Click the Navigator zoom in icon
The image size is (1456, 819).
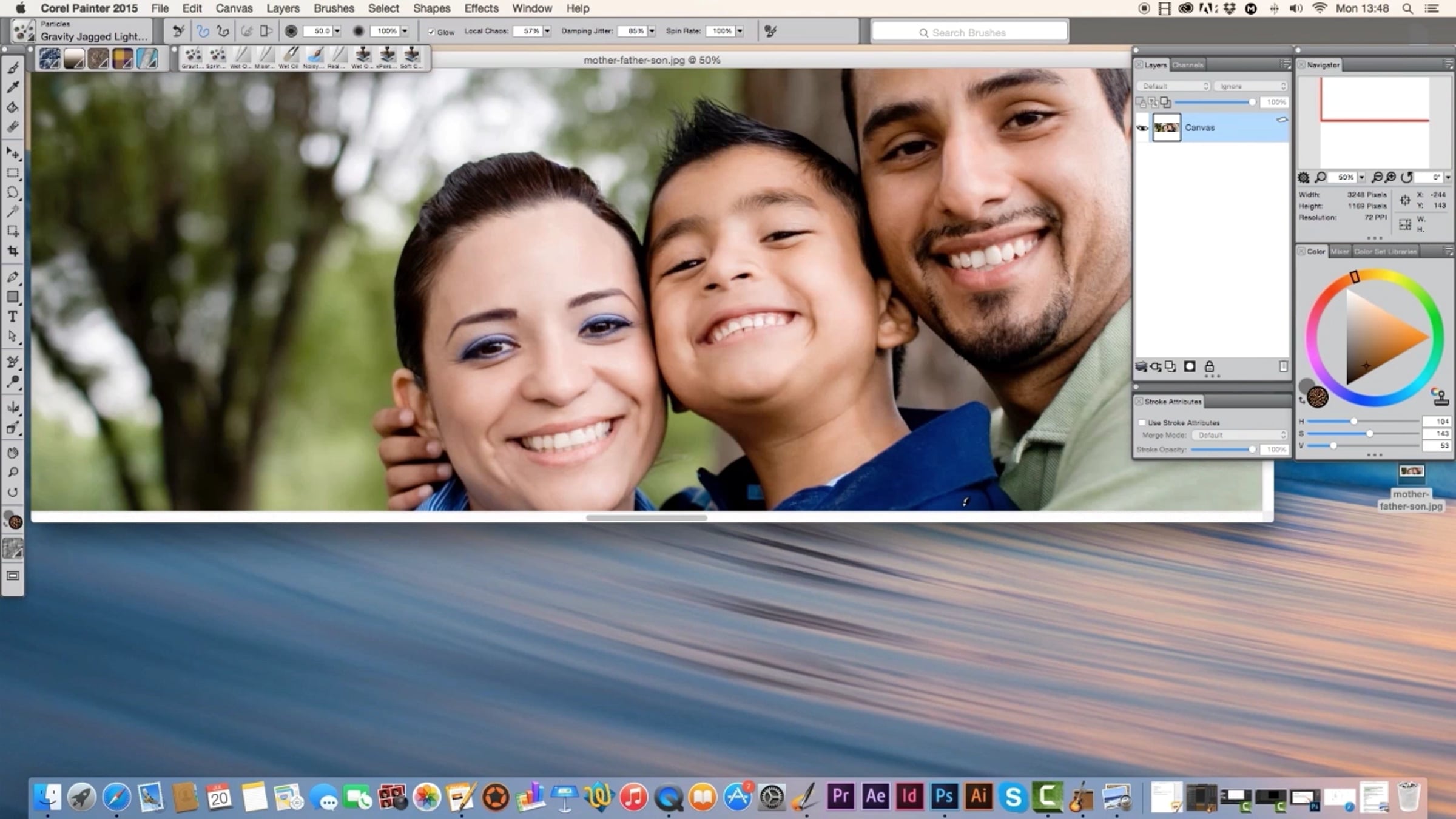[x=1391, y=177]
